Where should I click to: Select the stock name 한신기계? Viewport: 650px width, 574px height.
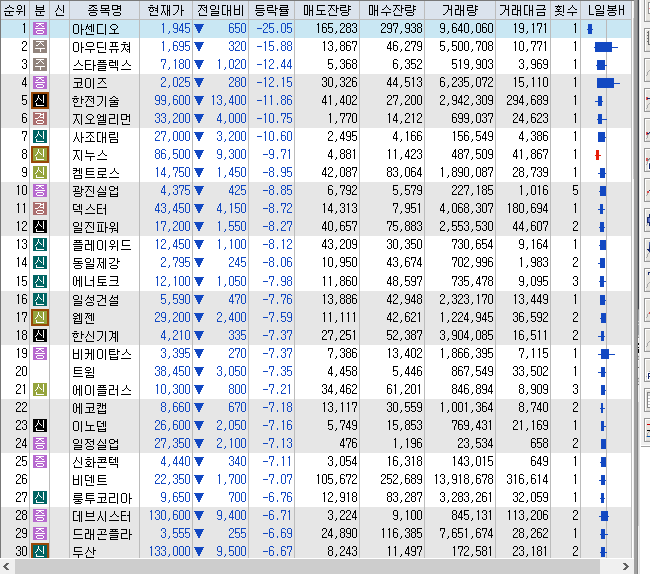(x=95, y=336)
